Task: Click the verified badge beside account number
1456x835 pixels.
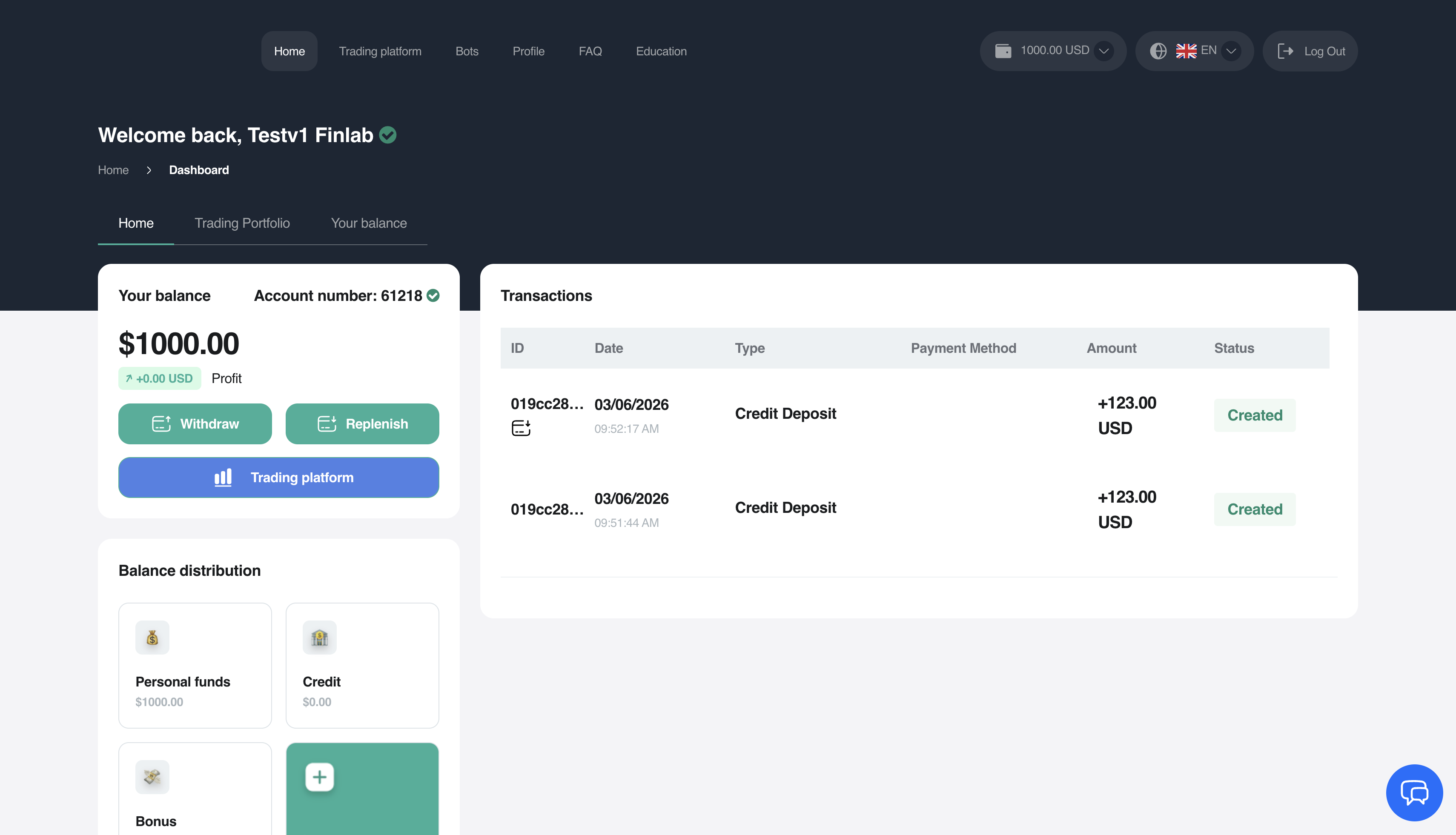Action: (434, 295)
